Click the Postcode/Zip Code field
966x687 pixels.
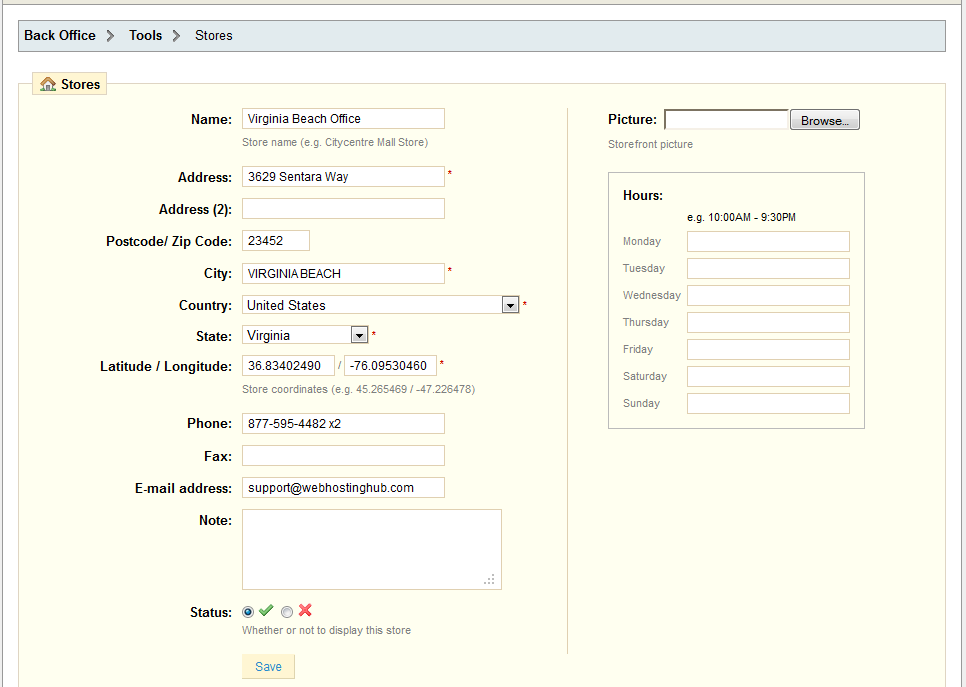pos(276,240)
